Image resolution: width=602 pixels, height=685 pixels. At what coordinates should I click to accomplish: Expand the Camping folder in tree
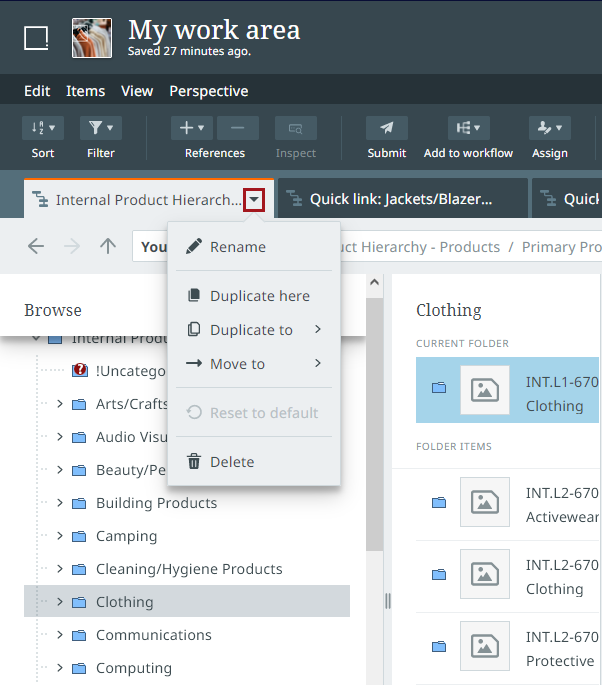tap(59, 536)
